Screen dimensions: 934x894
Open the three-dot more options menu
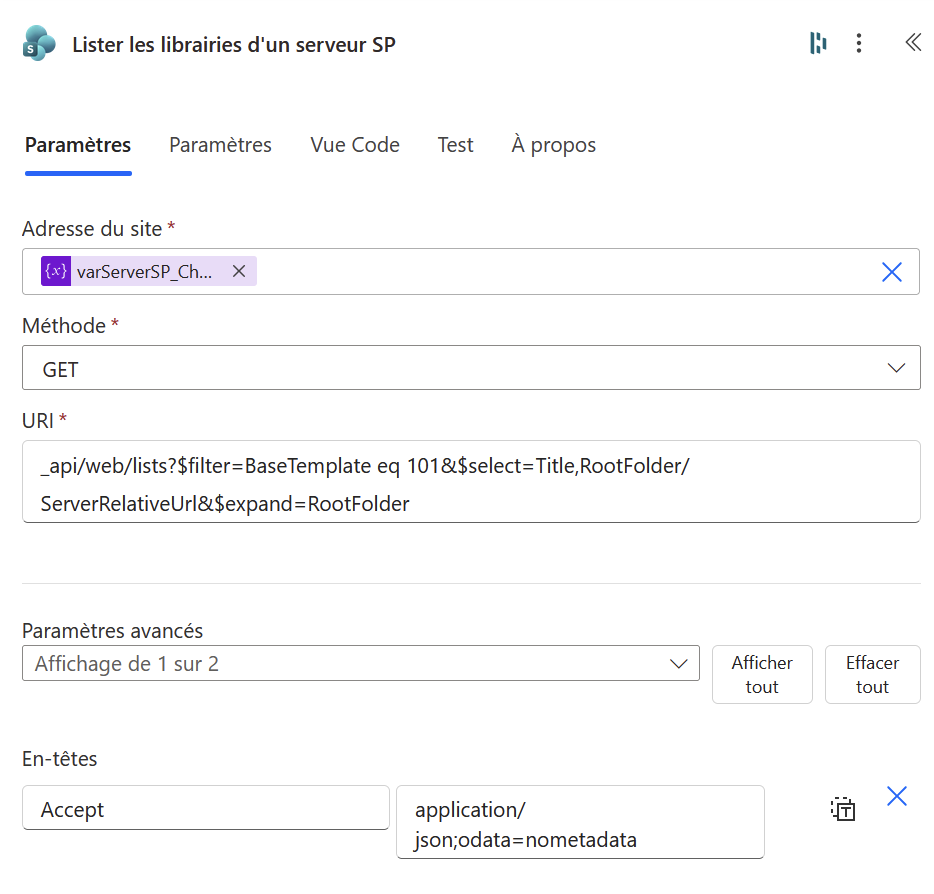click(x=859, y=43)
